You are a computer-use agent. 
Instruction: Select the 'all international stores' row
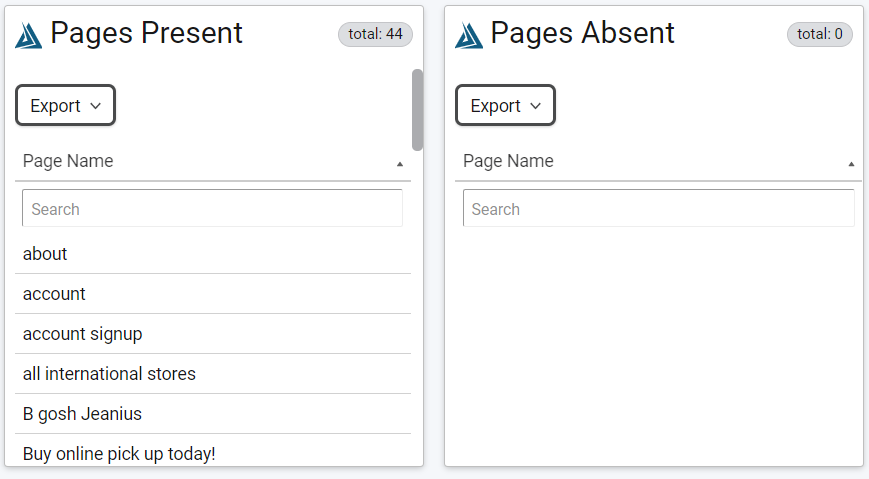click(213, 374)
